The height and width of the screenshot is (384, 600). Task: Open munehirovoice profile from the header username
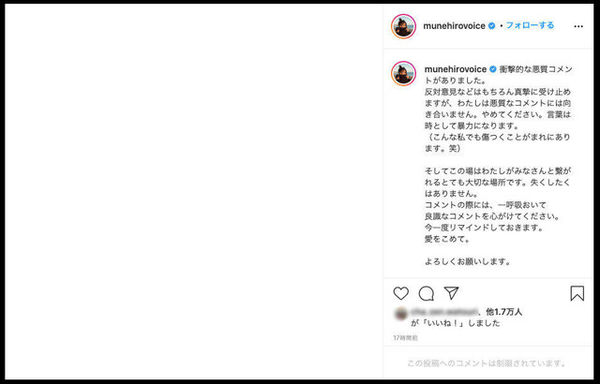[x=454, y=26]
